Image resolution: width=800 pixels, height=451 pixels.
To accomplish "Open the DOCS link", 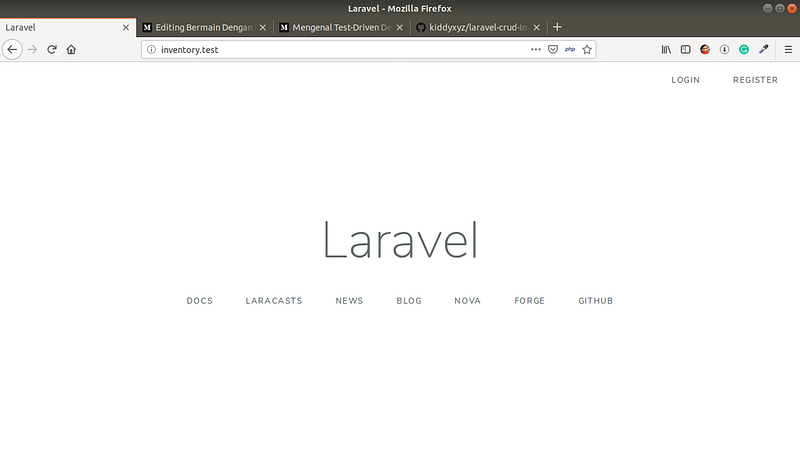I will click(199, 301).
